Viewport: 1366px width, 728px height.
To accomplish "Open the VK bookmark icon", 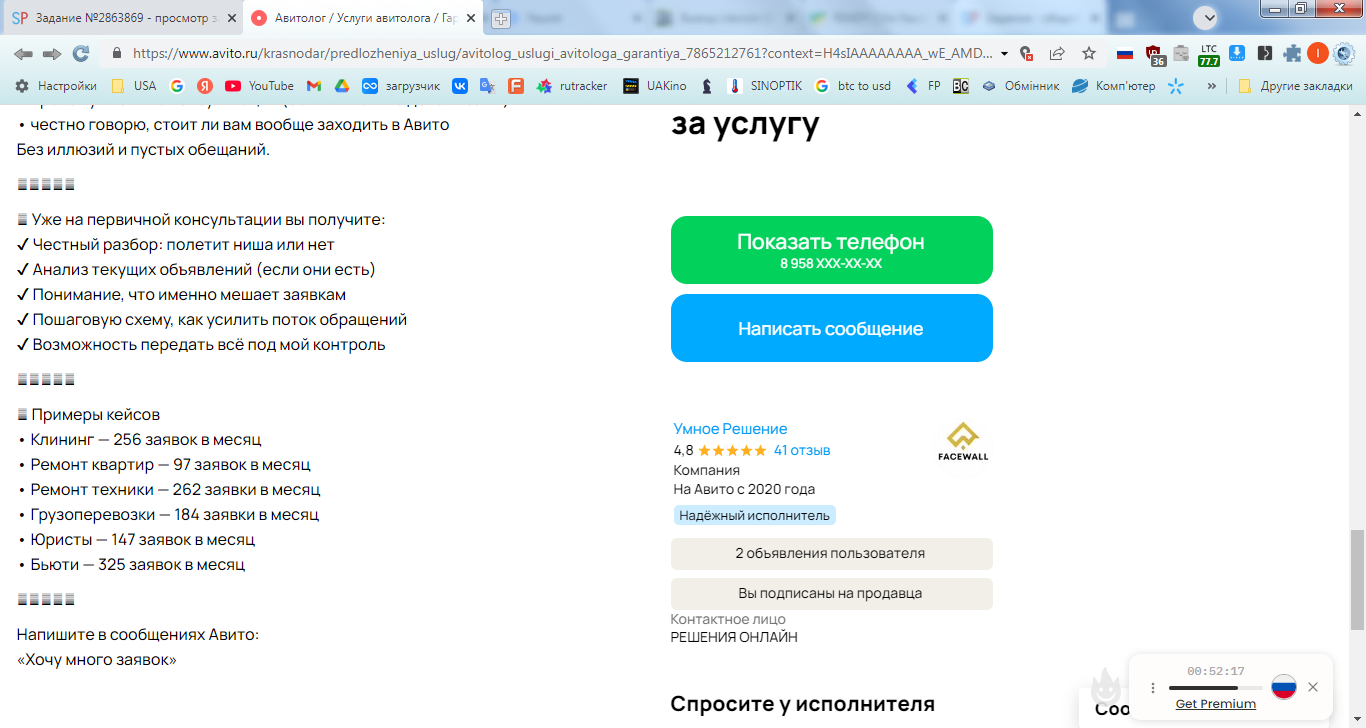I will (x=460, y=86).
